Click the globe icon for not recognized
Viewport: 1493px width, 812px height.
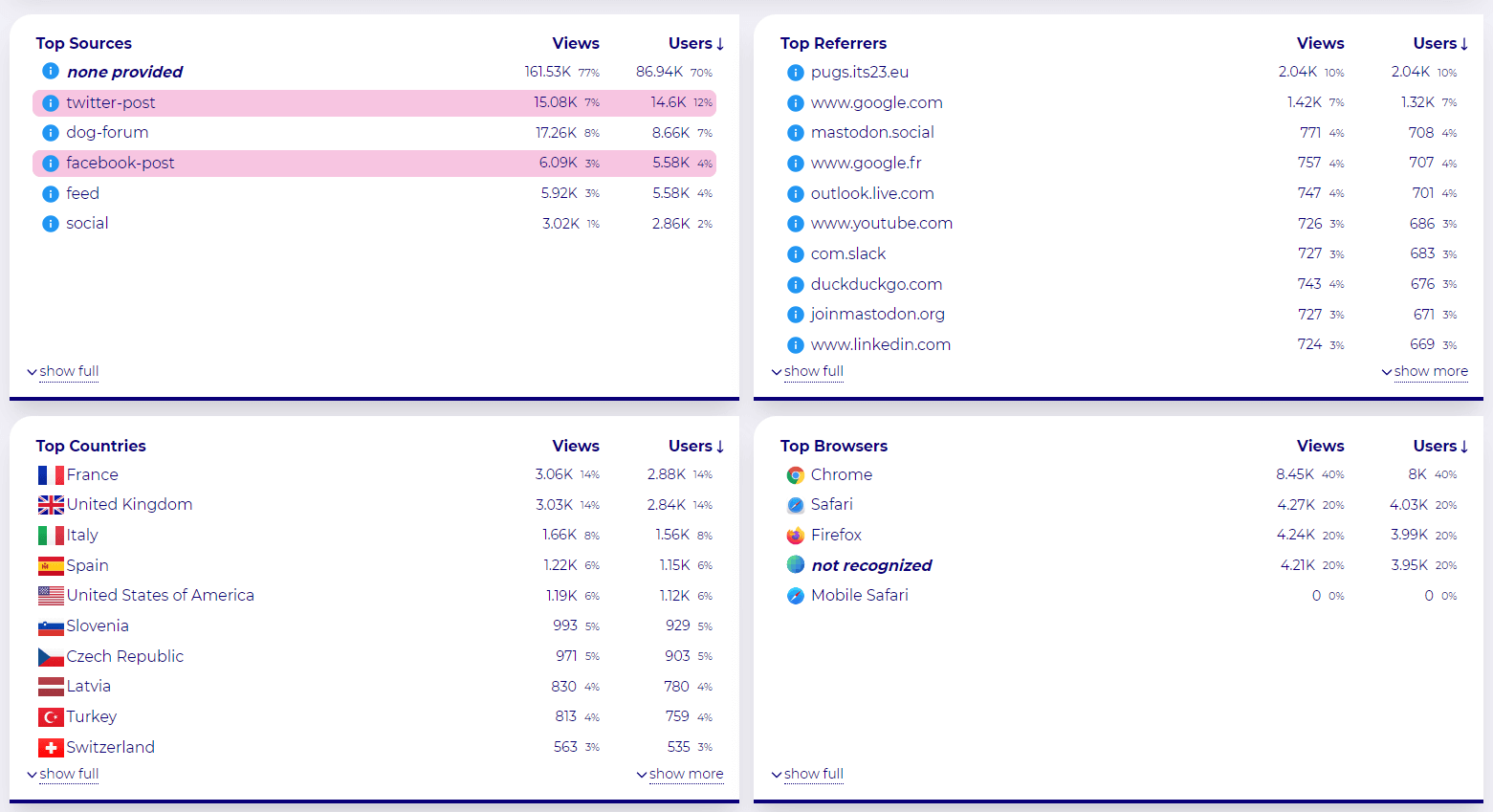pyautogui.click(x=795, y=565)
